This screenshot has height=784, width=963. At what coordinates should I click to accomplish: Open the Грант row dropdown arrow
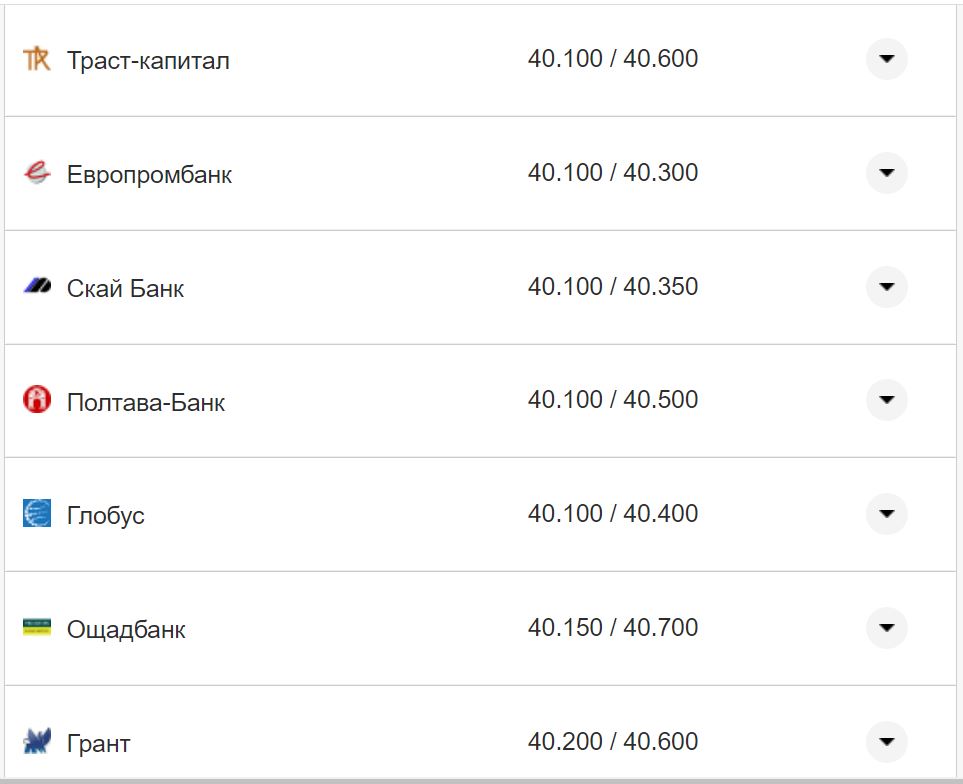tap(886, 742)
